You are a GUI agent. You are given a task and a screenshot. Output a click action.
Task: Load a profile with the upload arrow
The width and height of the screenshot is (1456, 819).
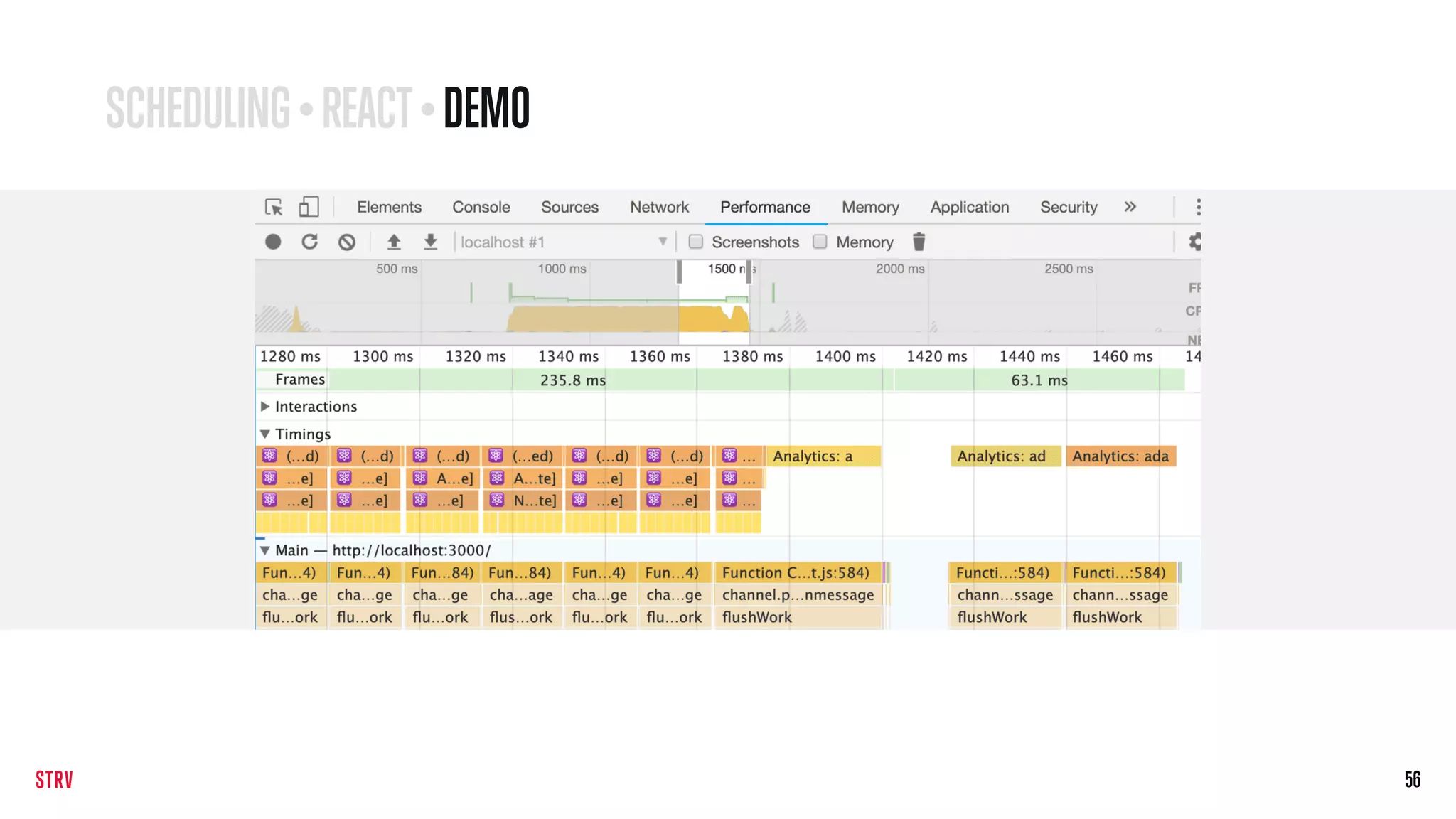click(394, 242)
